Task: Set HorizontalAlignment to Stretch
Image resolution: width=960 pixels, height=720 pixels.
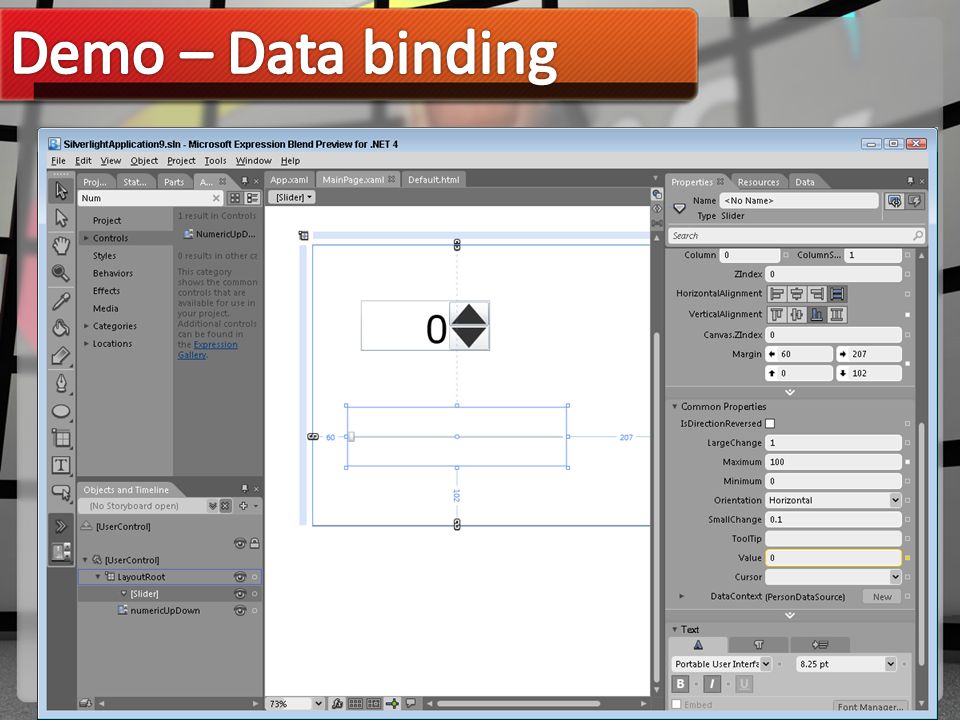Action: click(x=837, y=294)
